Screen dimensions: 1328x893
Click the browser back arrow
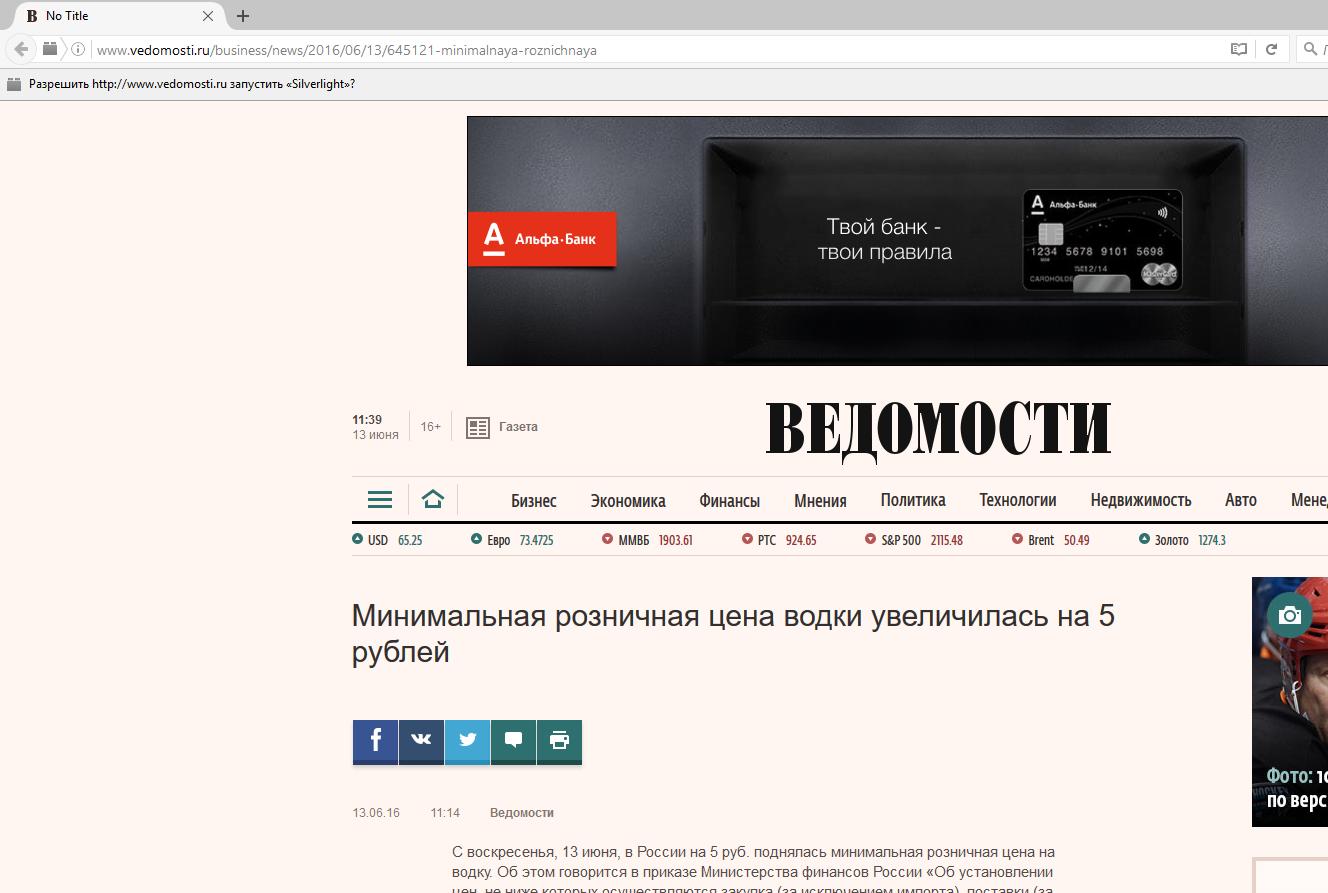click(21, 49)
